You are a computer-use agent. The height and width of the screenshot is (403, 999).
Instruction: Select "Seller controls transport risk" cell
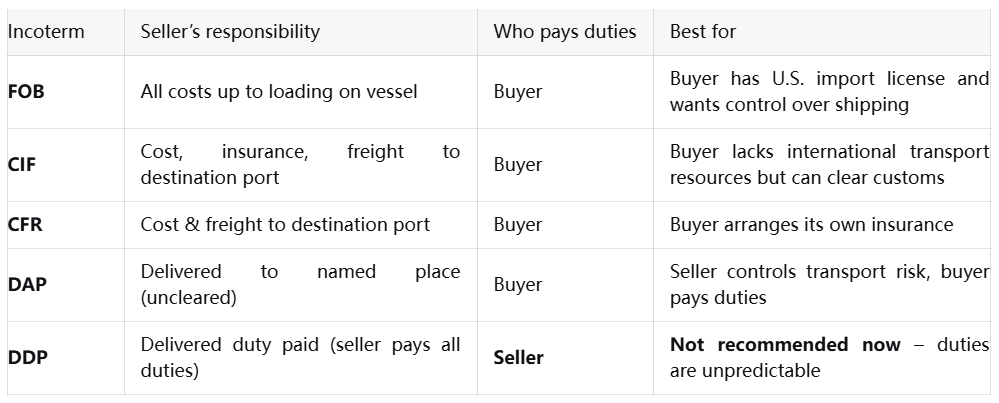point(829,284)
